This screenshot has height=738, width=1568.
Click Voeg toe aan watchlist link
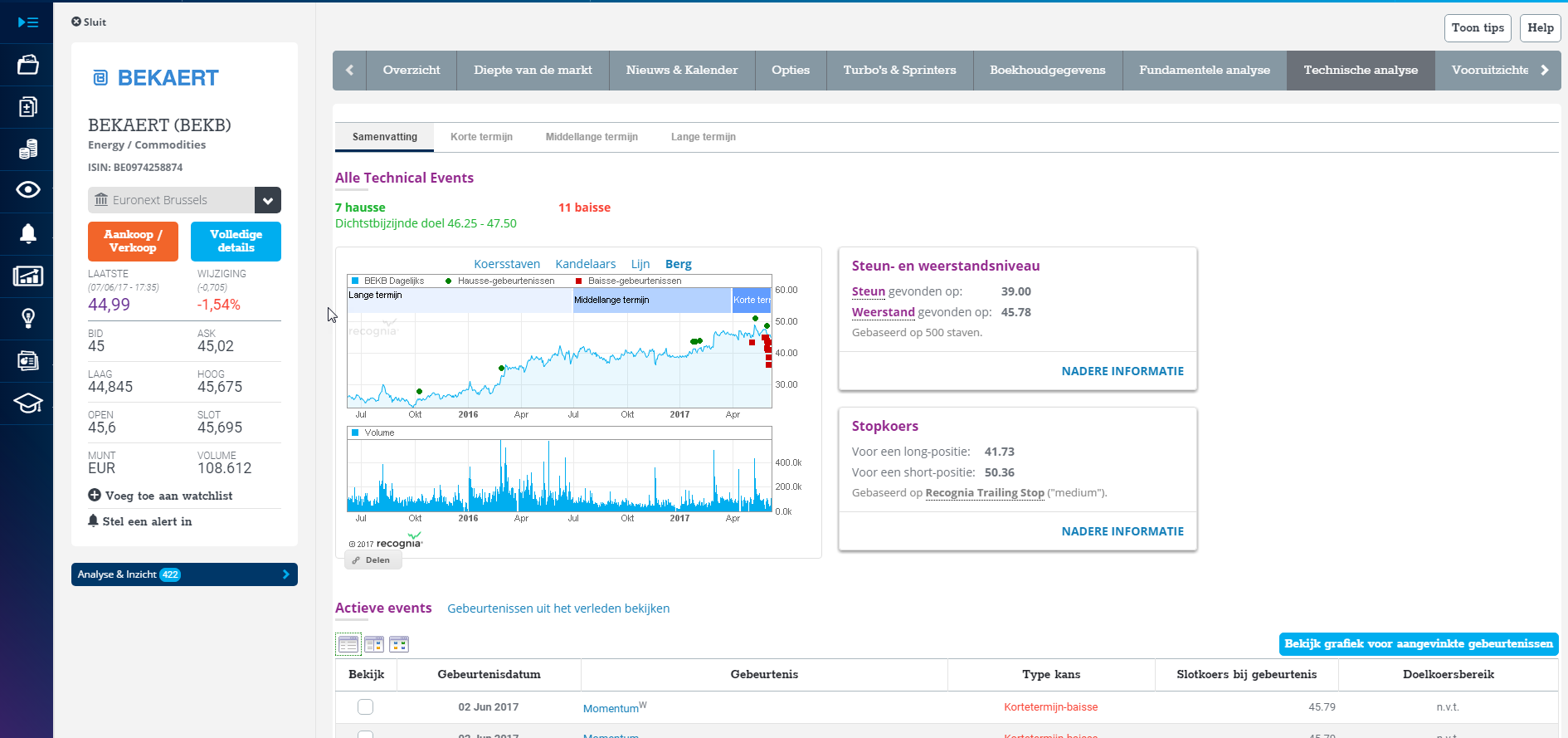tap(168, 496)
